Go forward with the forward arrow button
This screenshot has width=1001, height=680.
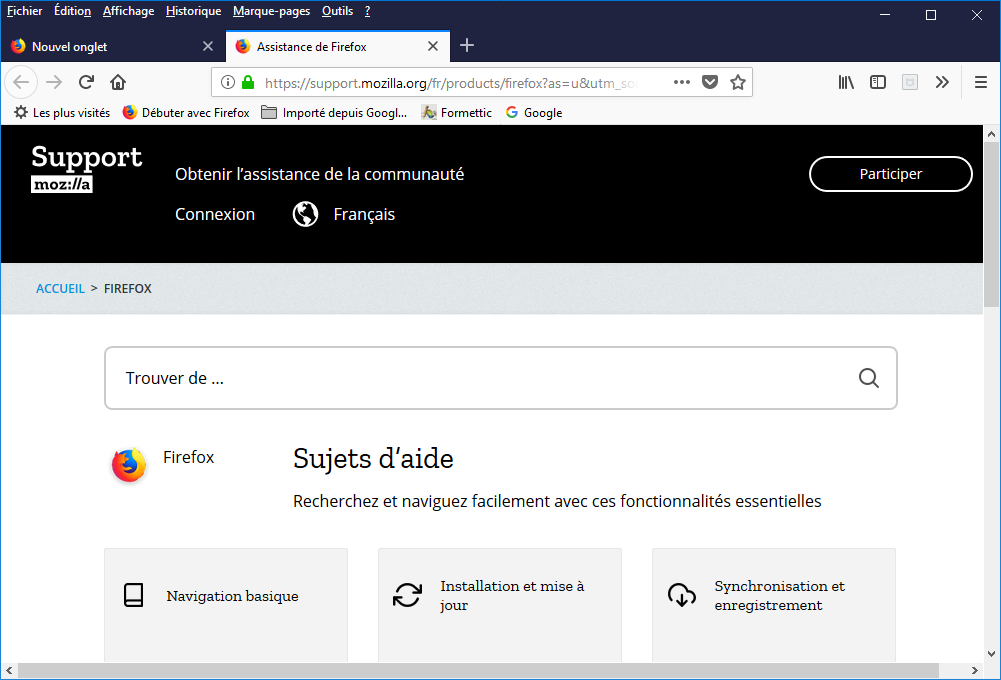click(x=54, y=82)
